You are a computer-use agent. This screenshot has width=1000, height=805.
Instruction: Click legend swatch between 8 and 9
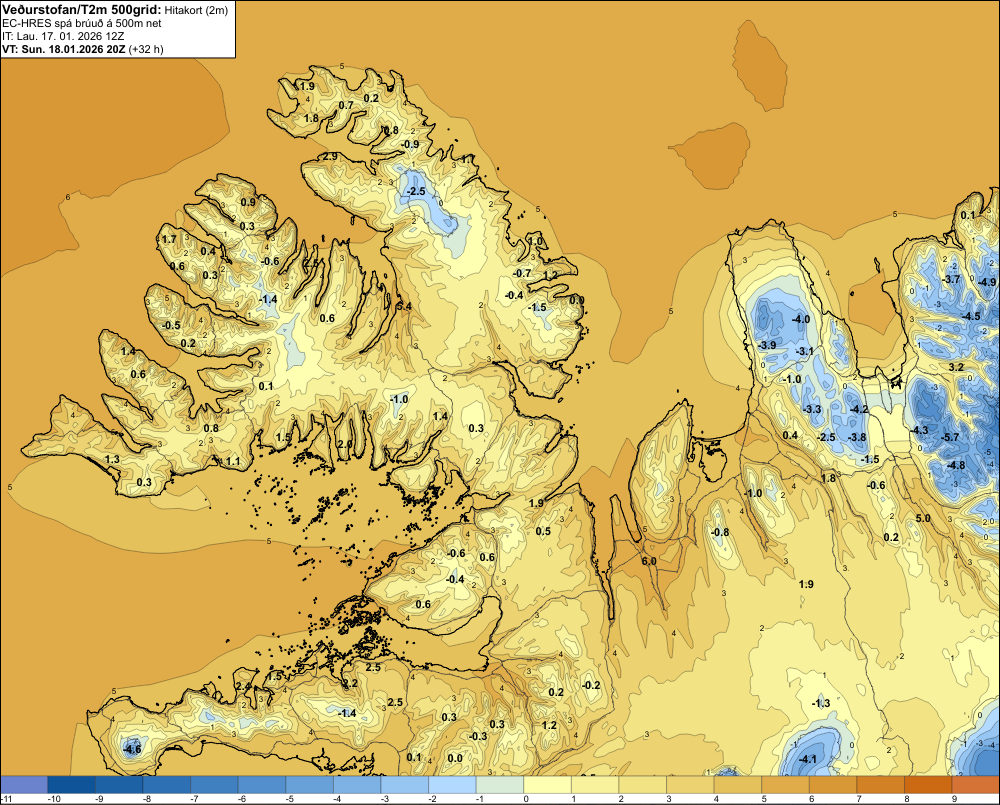click(929, 784)
